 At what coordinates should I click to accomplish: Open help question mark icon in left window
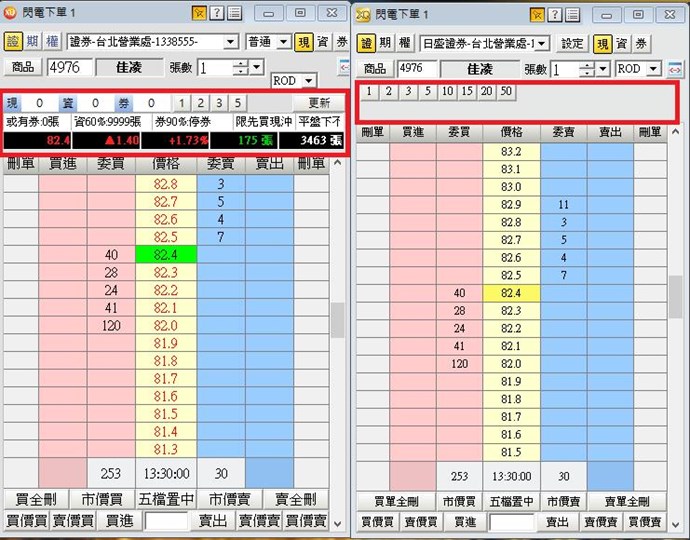[216, 14]
